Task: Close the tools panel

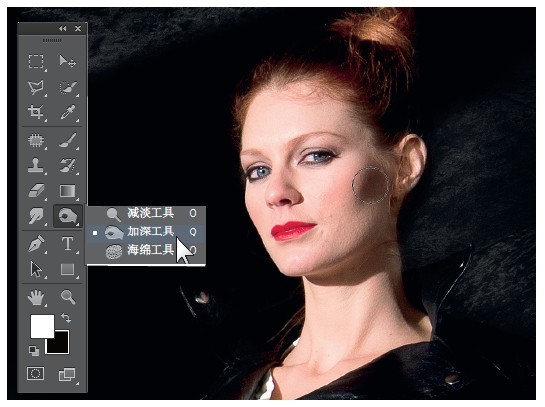Action: click(x=78, y=29)
